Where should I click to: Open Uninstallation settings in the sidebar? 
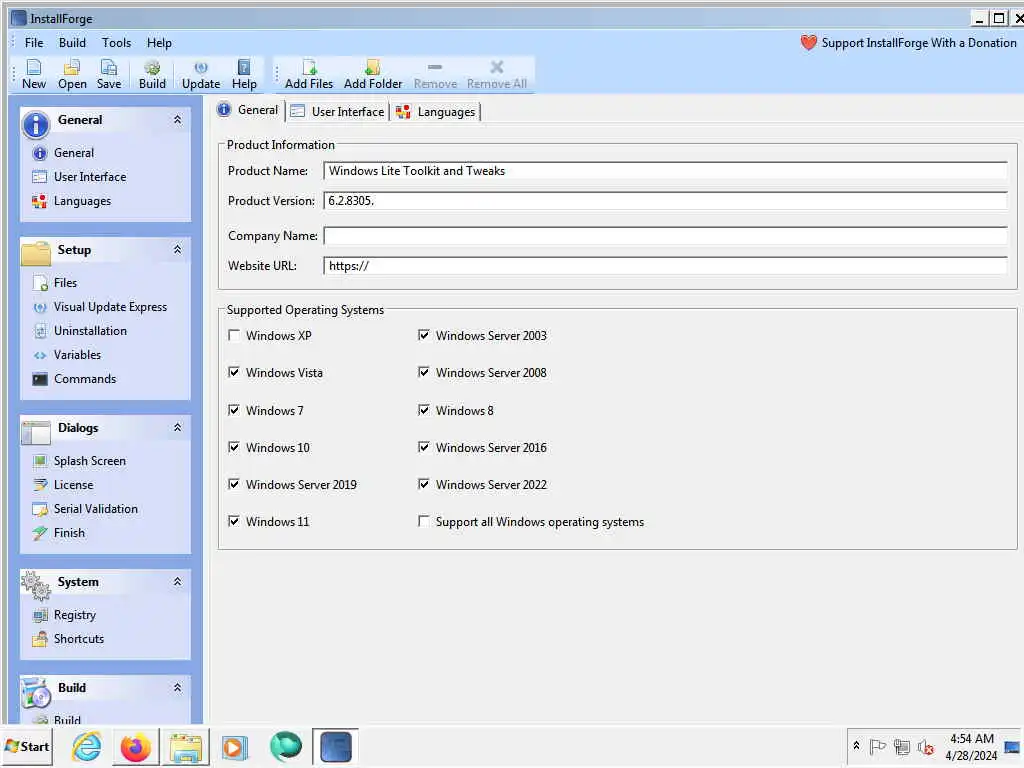pyautogui.click(x=80, y=331)
